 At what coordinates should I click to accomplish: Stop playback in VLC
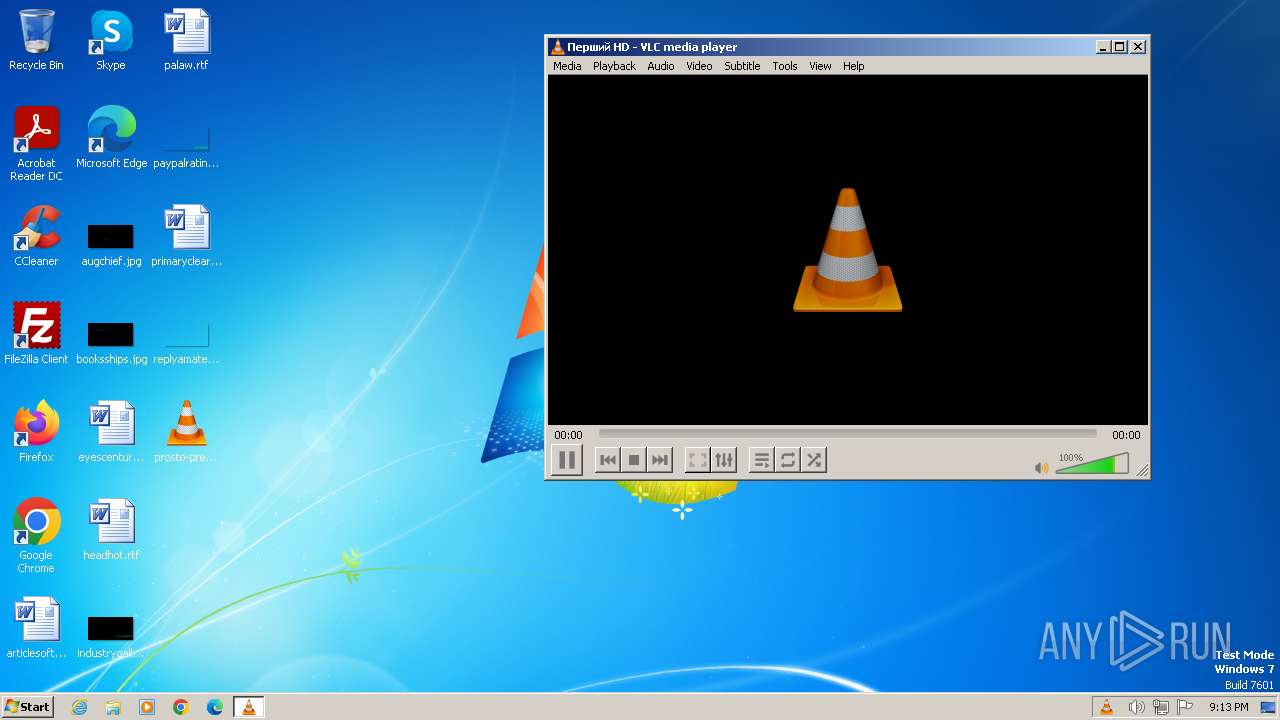[634, 460]
